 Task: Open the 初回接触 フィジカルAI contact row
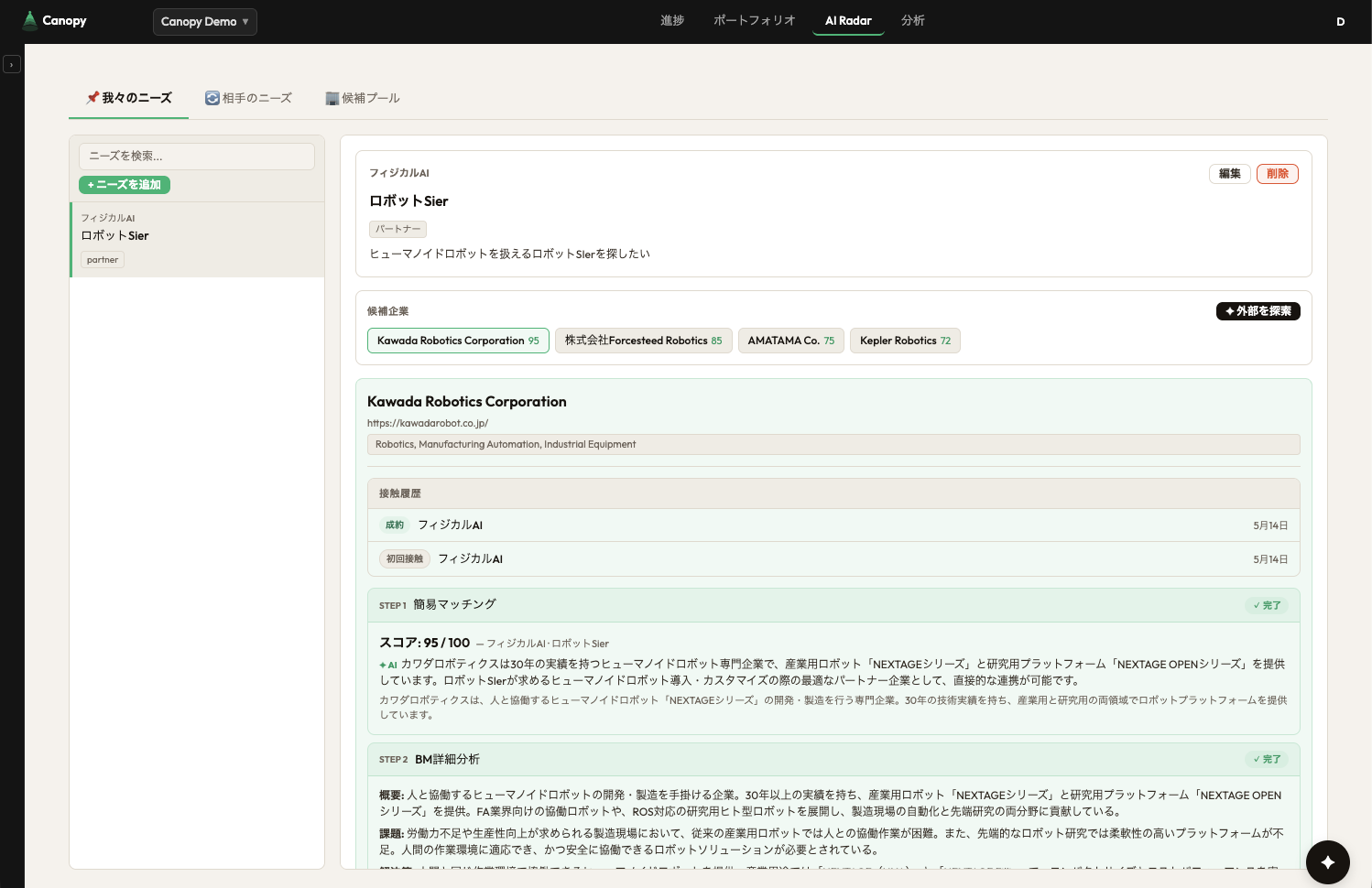[833, 559]
